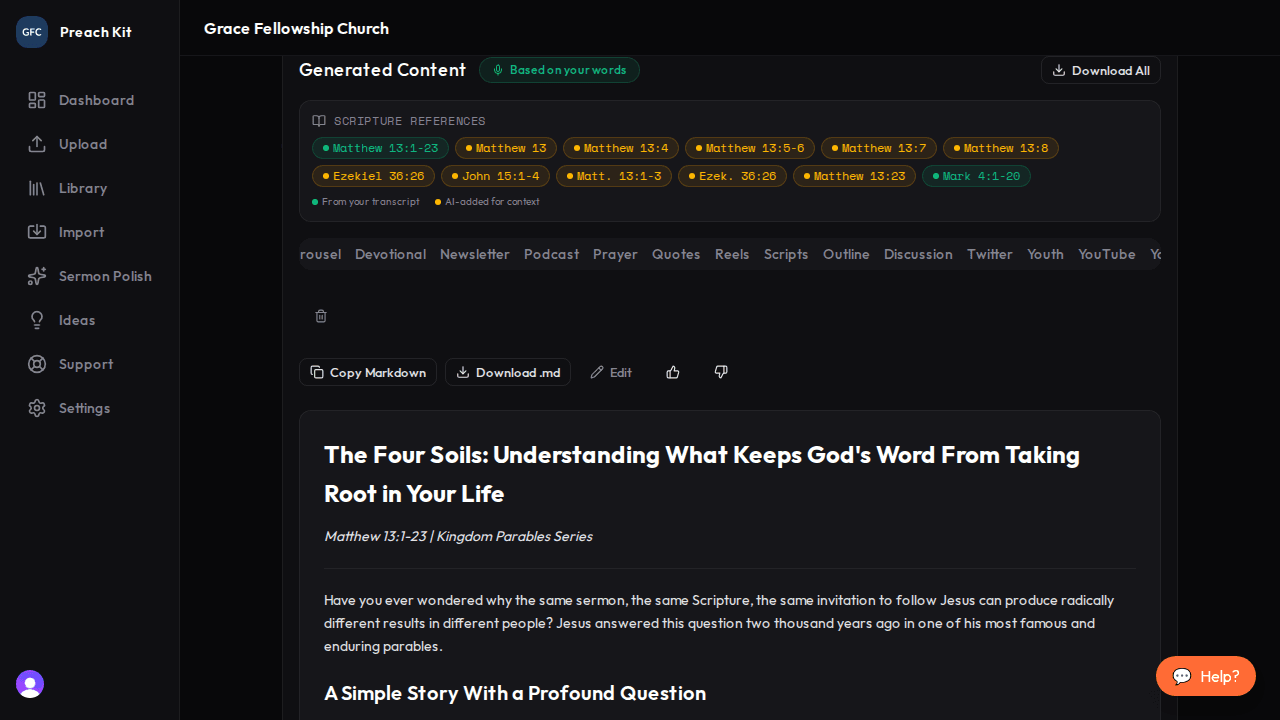1280x720 pixels.
Task: Open the Outline tab
Action: click(x=846, y=254)
